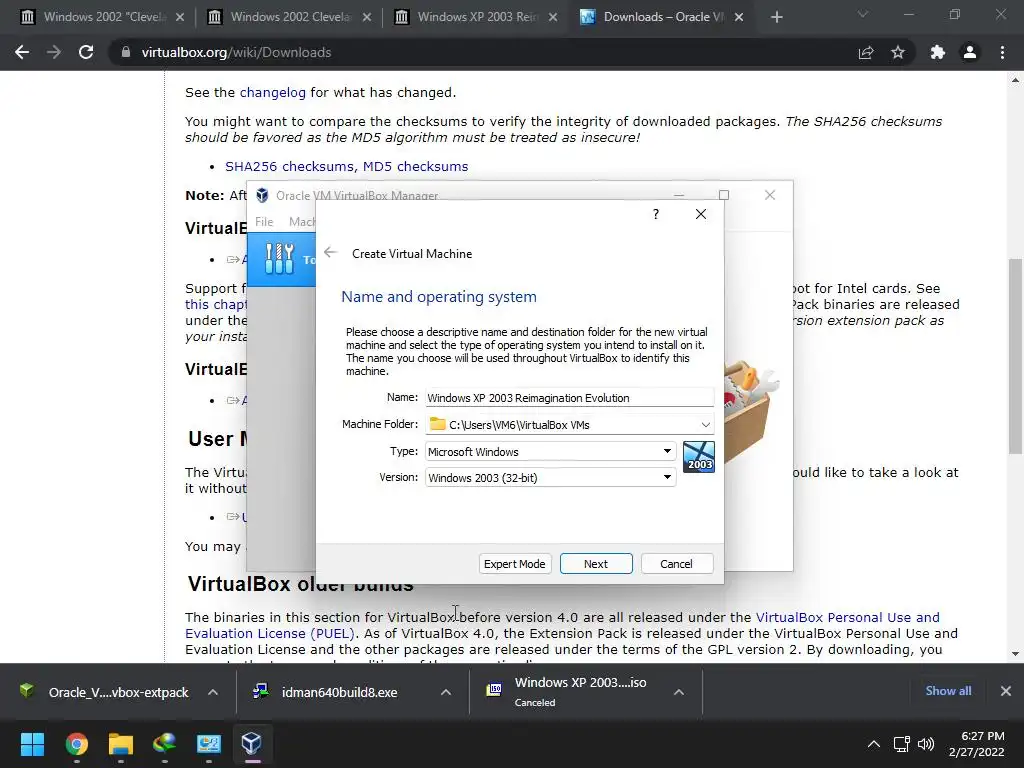1024x768 pixels.
Task: Click the volume tray icon
Action: [926, 744]
